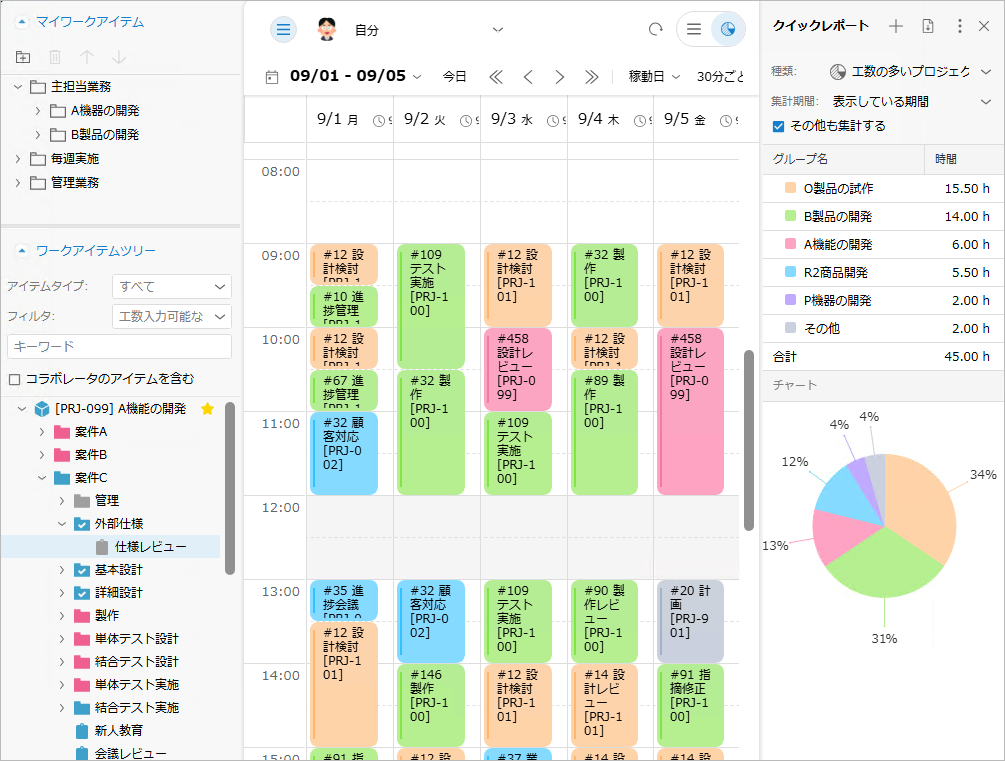1005x761 pixels.
Task: Click the download report icon in クイックレポート
Action: [x=928, y=26]
